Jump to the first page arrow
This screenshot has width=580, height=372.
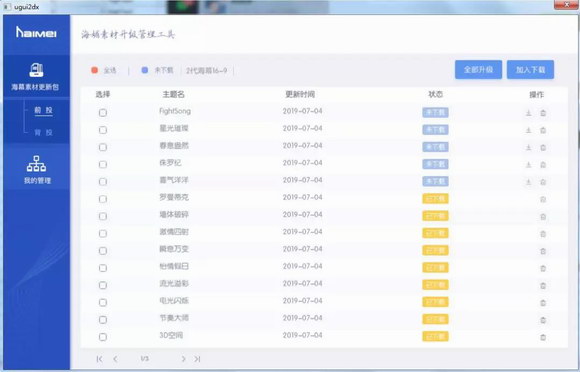tap(99, 359)
